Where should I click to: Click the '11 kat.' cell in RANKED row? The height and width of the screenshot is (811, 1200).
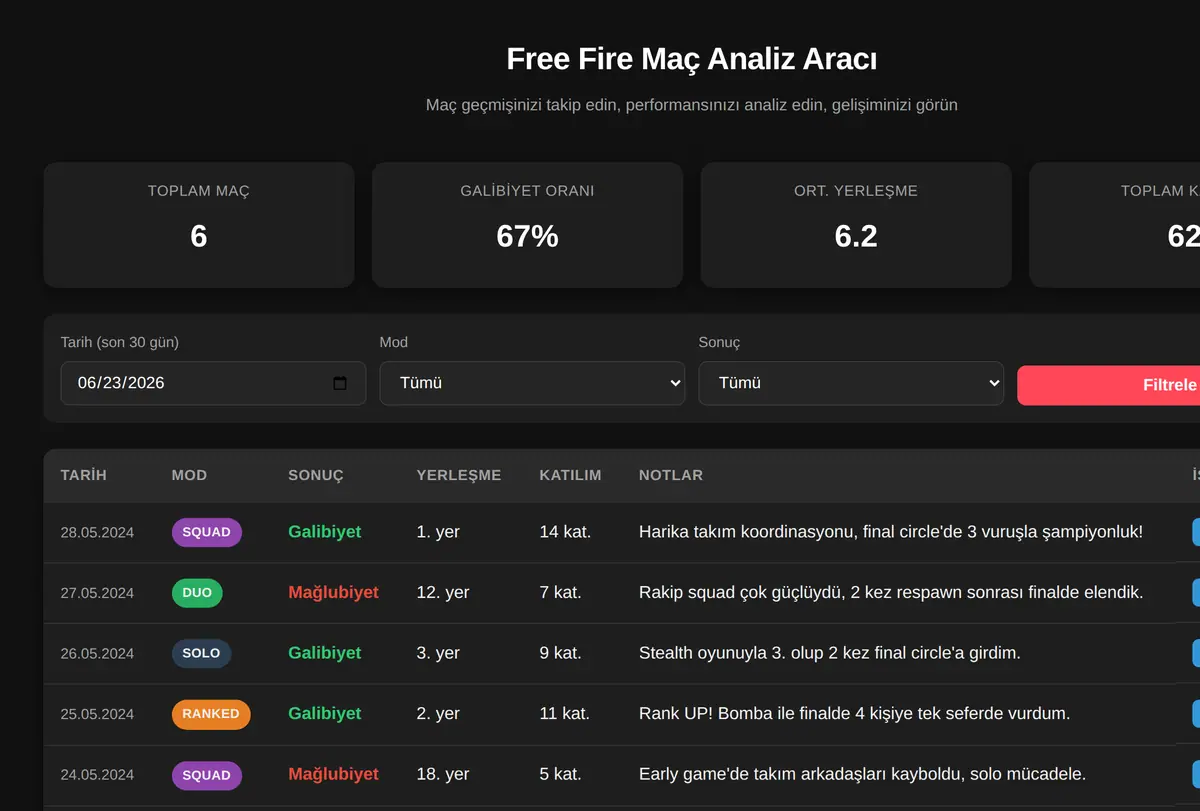(565, 714)
